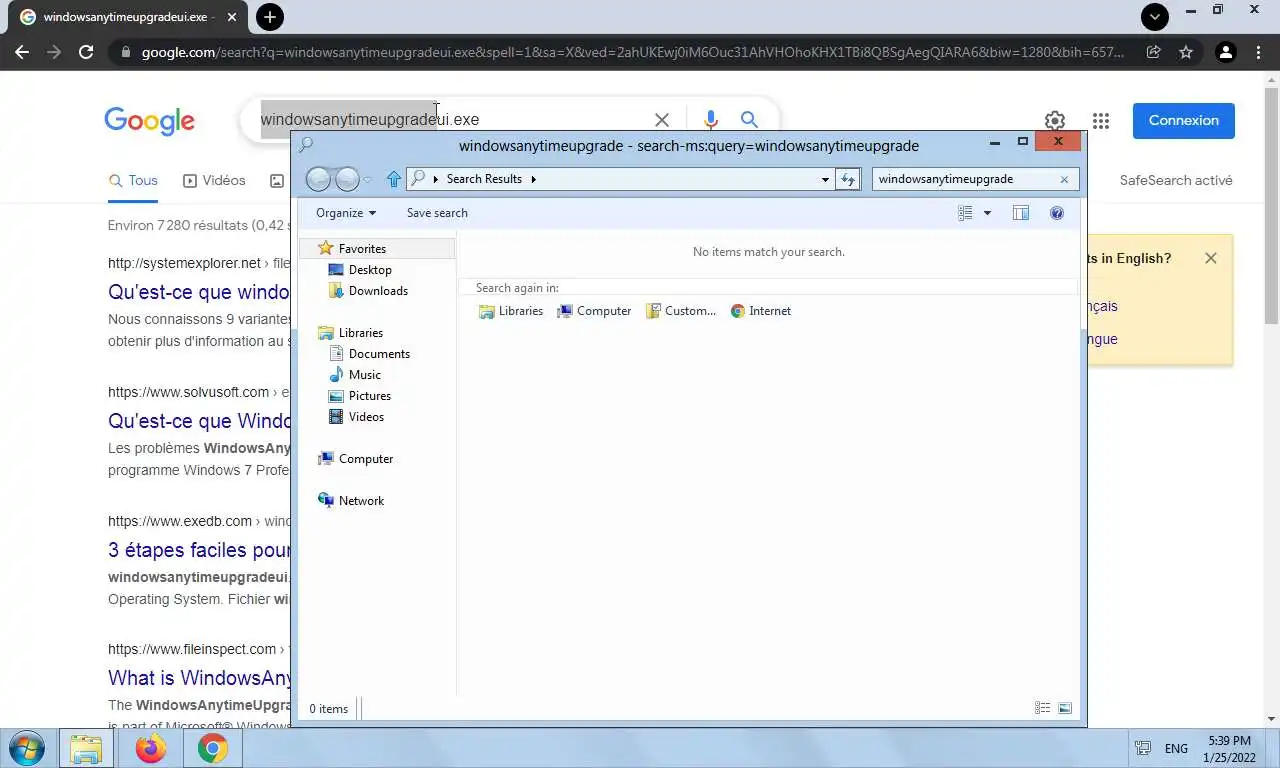Open the change view dropdown arrow
Image resolution: width=1280 pixels, height=768 pixels.
tap(987, 213)
